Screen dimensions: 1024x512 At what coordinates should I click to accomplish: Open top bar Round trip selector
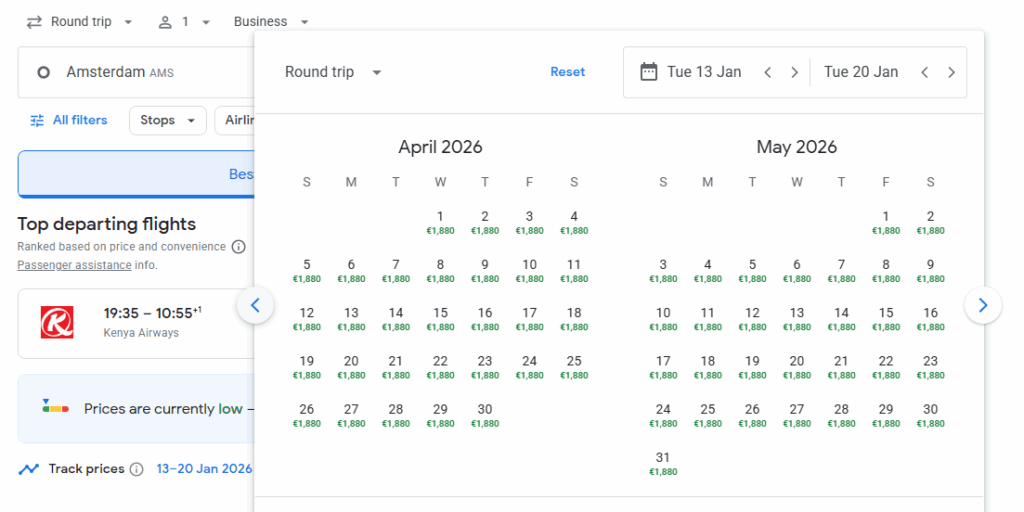[x=80, y=22]
